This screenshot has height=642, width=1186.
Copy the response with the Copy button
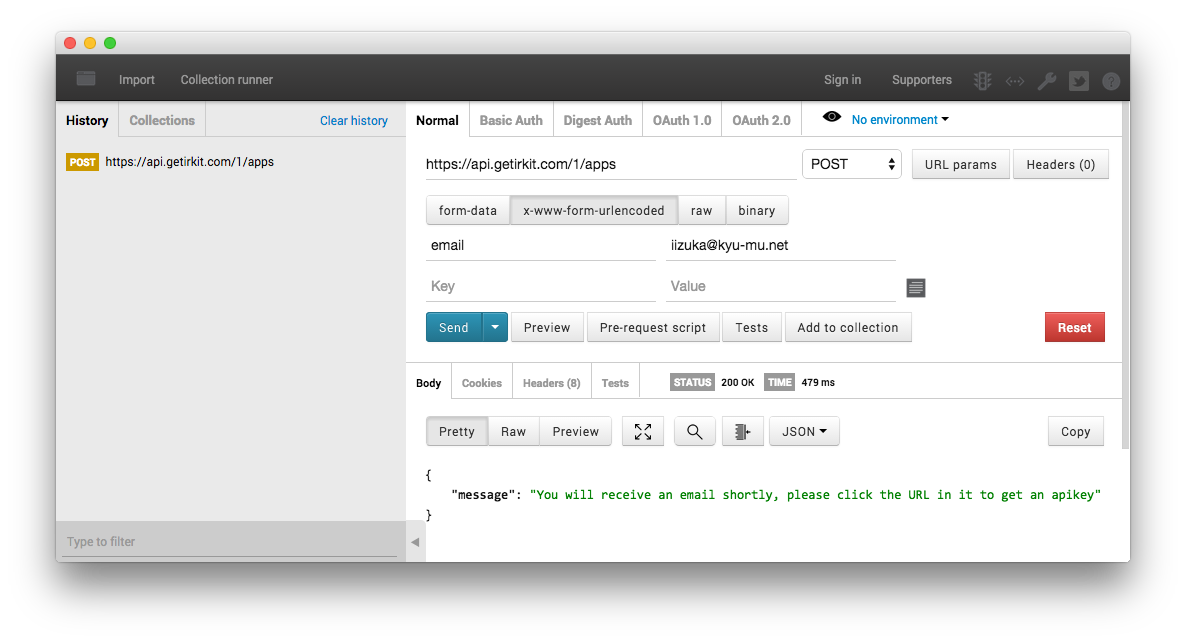tap(1076, 431)
